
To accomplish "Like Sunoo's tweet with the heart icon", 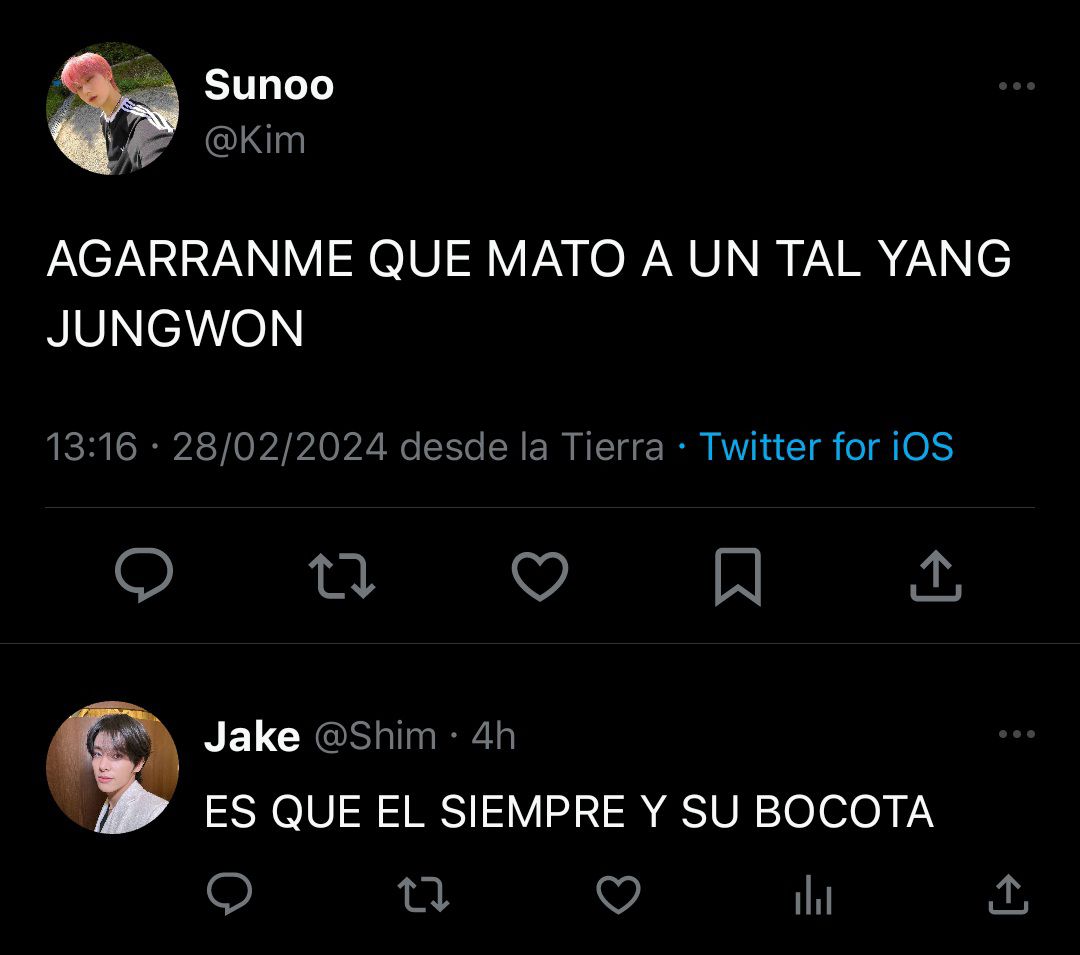I will [540, 576].
